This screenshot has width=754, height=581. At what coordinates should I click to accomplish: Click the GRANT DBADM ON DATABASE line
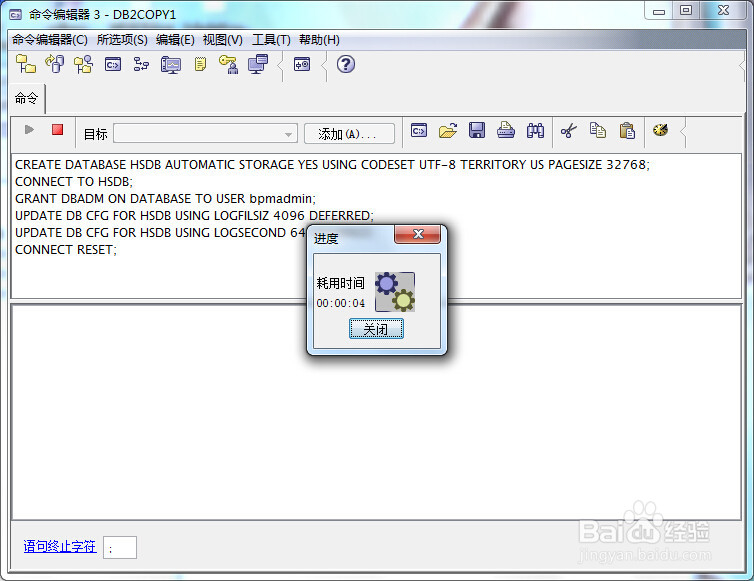(x=165, y=199)
